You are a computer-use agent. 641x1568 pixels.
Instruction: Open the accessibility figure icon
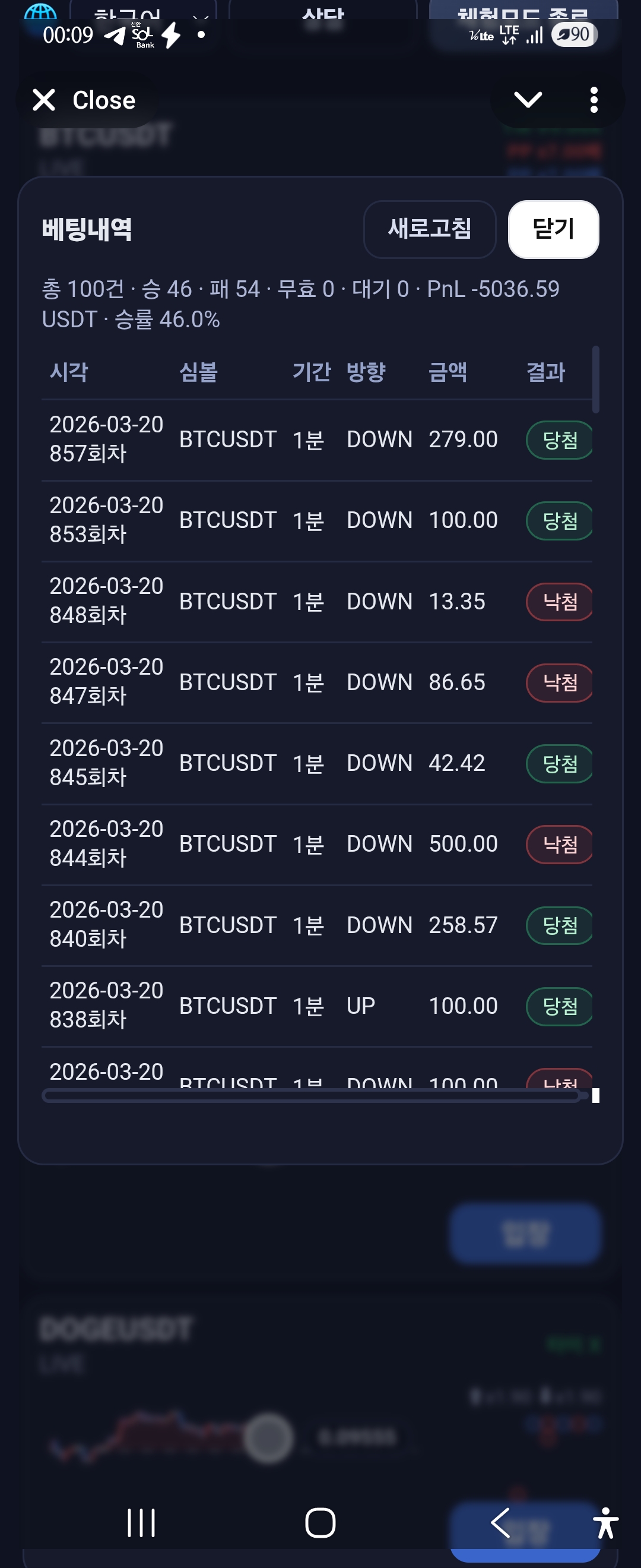tap(605, 1522)
